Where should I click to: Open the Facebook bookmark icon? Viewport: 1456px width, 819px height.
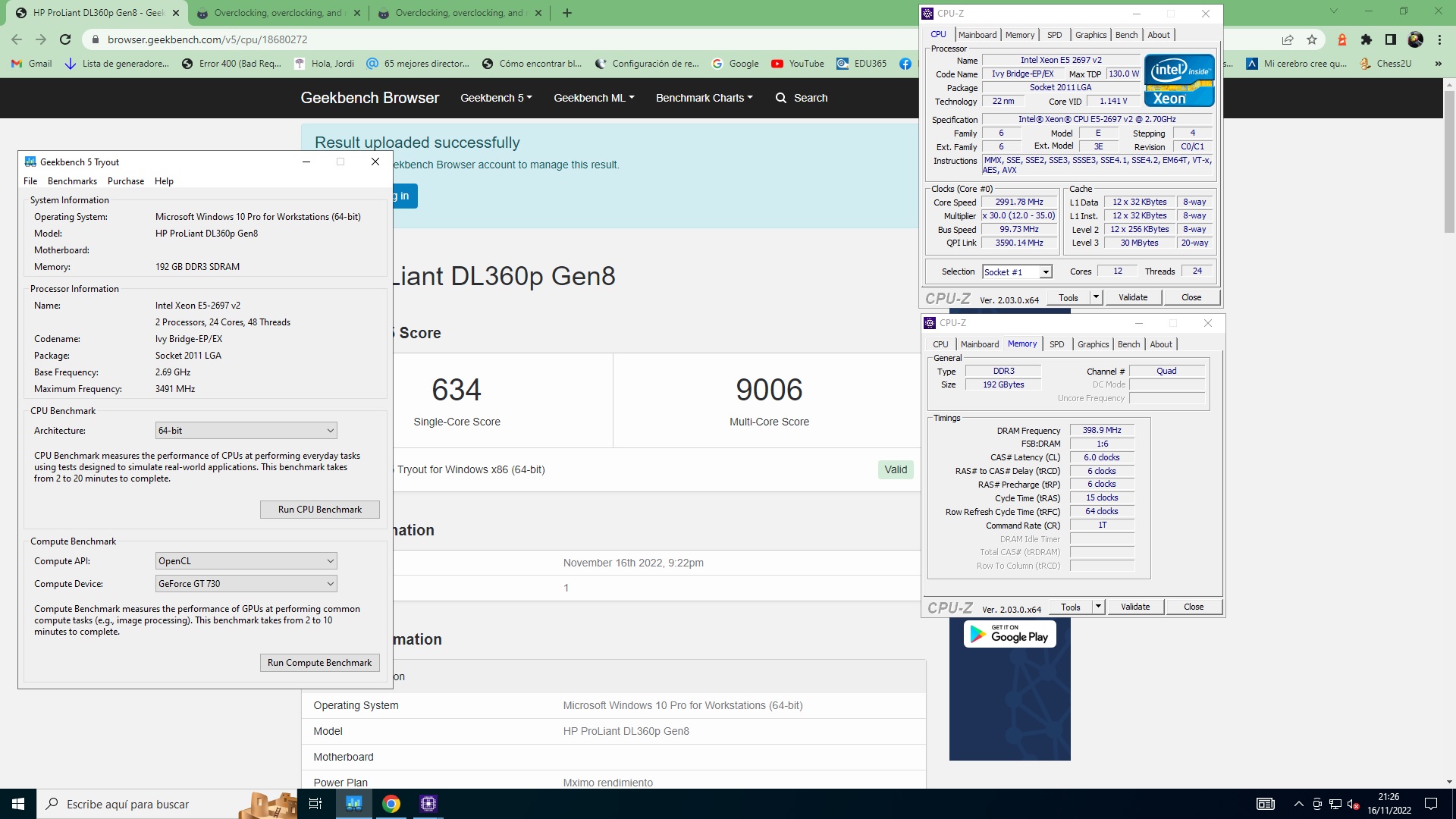pos(905,64)
